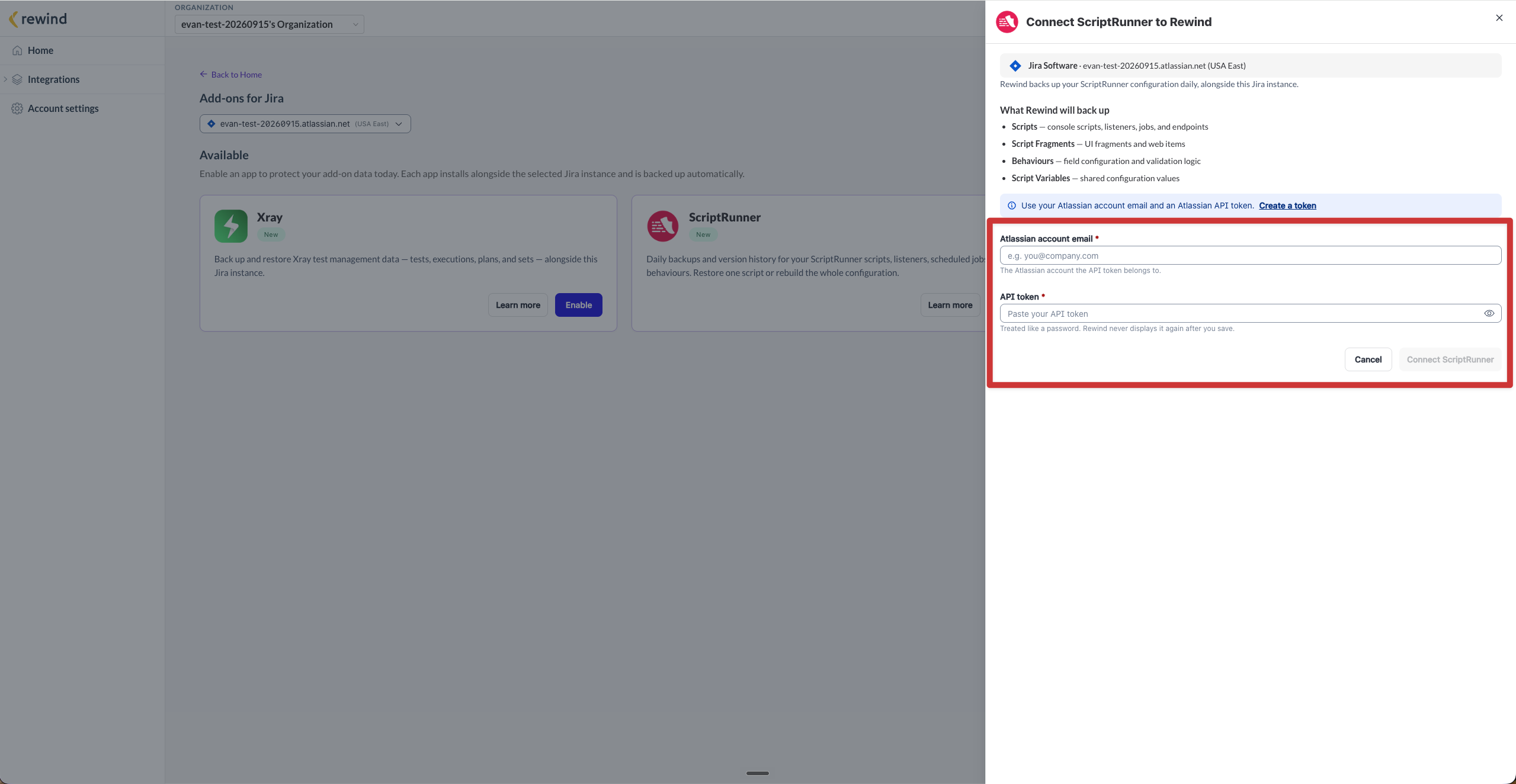Screen dimensions: 1516x784
Task: Click the 'What Rewind will back up' heading
Action: [x=1055, y=110]
